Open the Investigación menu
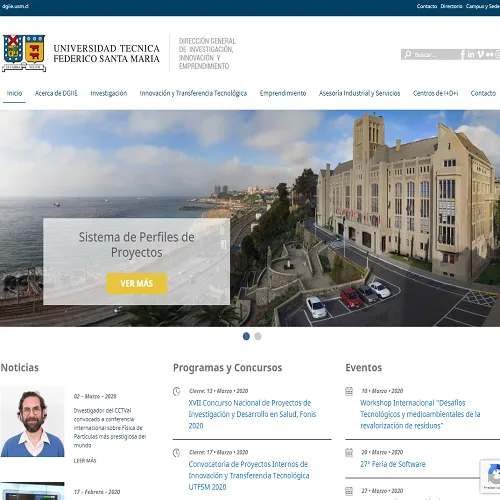This screenshot has height=500, width=500. tap(109, 93)
